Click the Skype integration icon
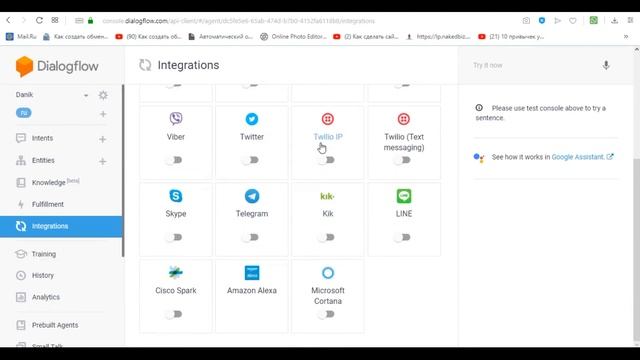 click(x=176, y=196)
